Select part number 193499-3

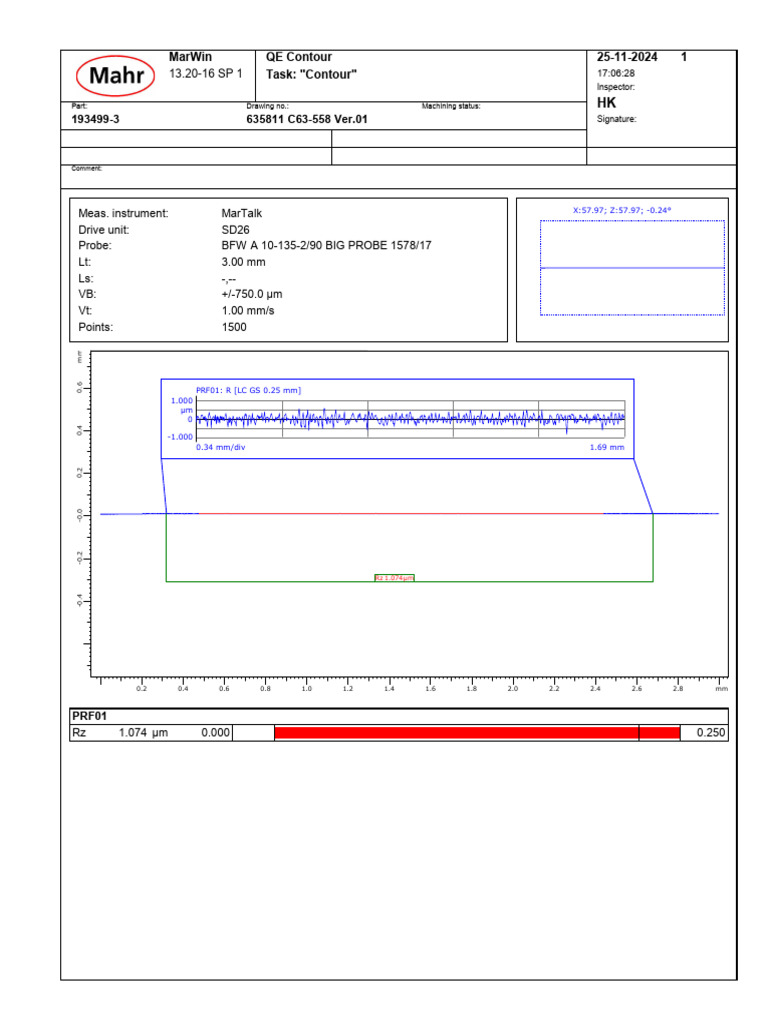(95, 120)
